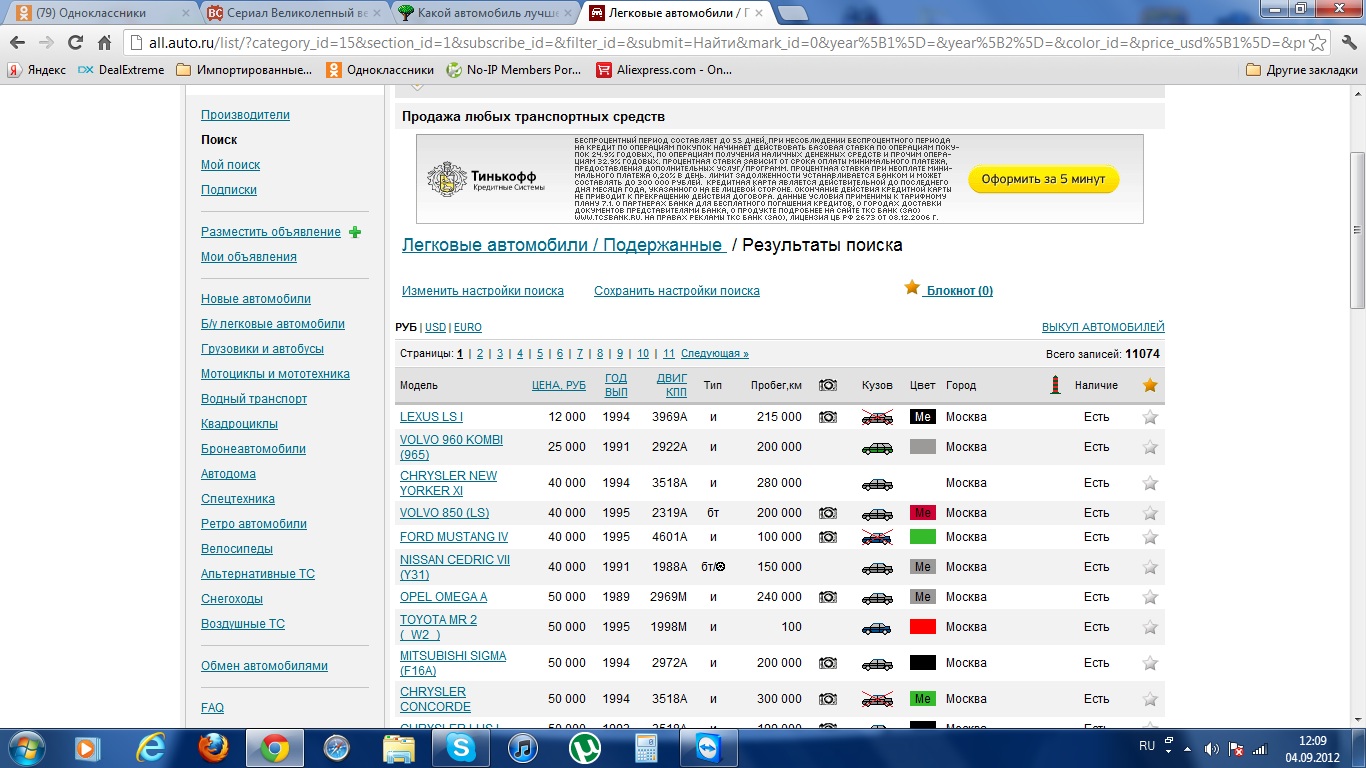The height and width of the screenshot is (768, 1366).
Task: Switch prices to USD
Action: point(435,327)
